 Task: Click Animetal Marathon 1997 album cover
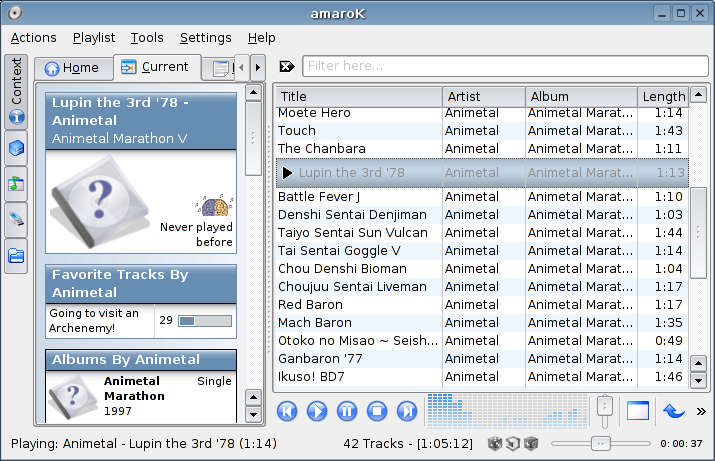(x=73, y=397)
